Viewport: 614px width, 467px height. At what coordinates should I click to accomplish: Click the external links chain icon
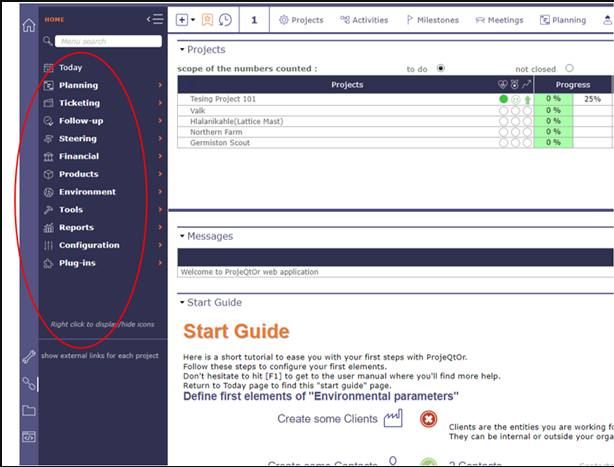pos(28,383)
